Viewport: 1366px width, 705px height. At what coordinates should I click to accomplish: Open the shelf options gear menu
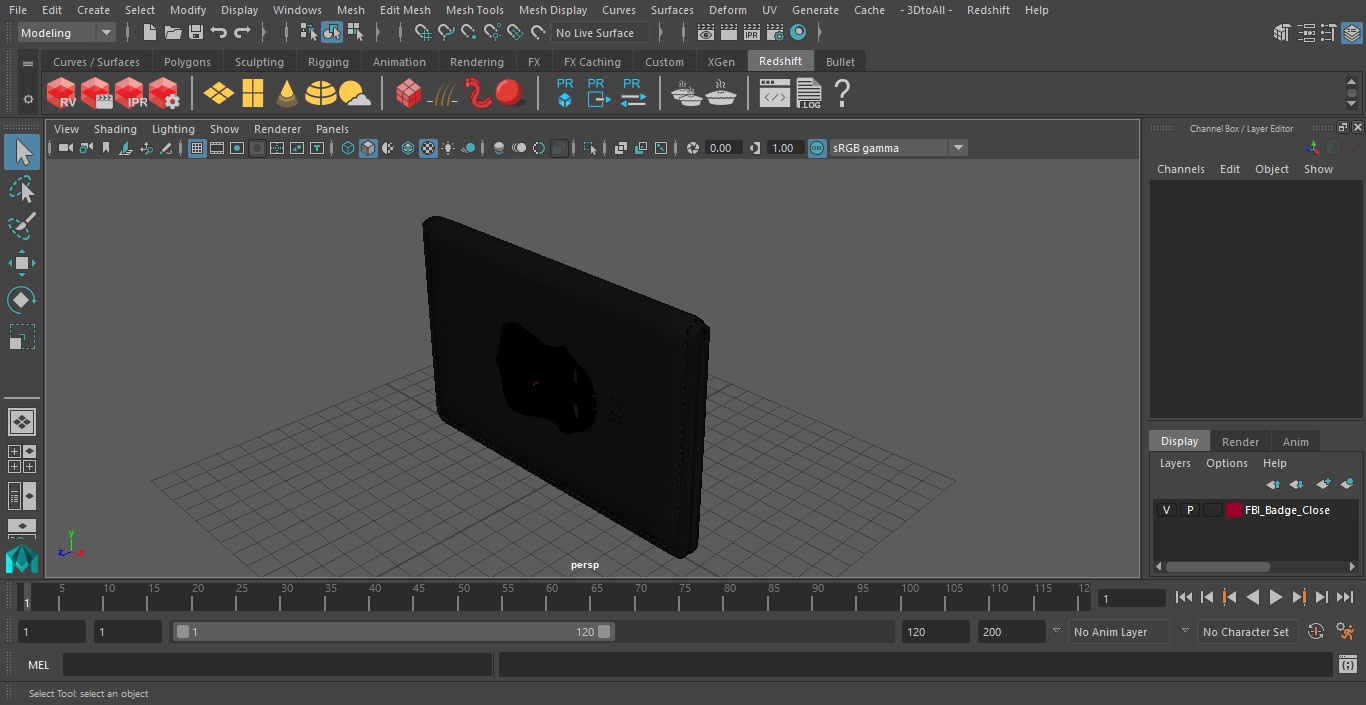[28, 98]
